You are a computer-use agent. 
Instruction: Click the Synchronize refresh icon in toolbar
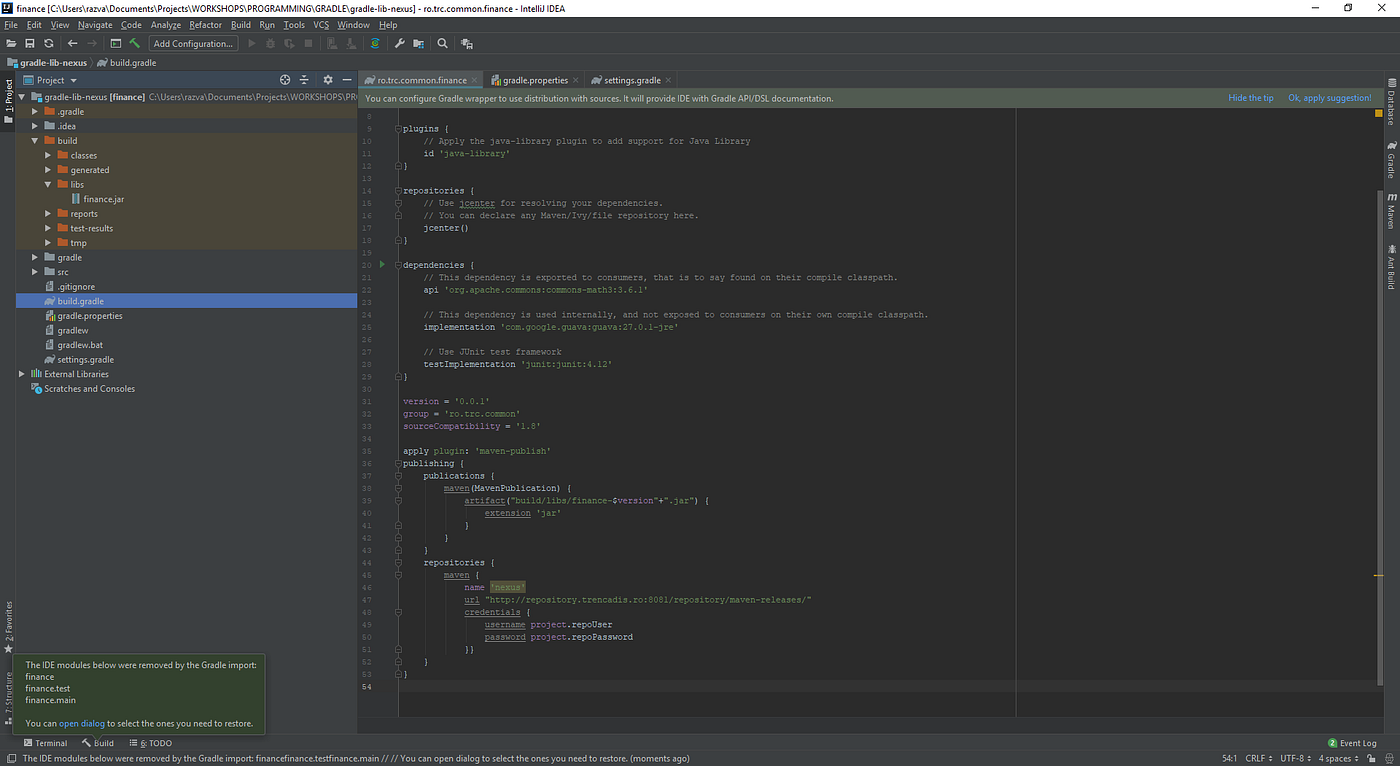tap(48, 44)
